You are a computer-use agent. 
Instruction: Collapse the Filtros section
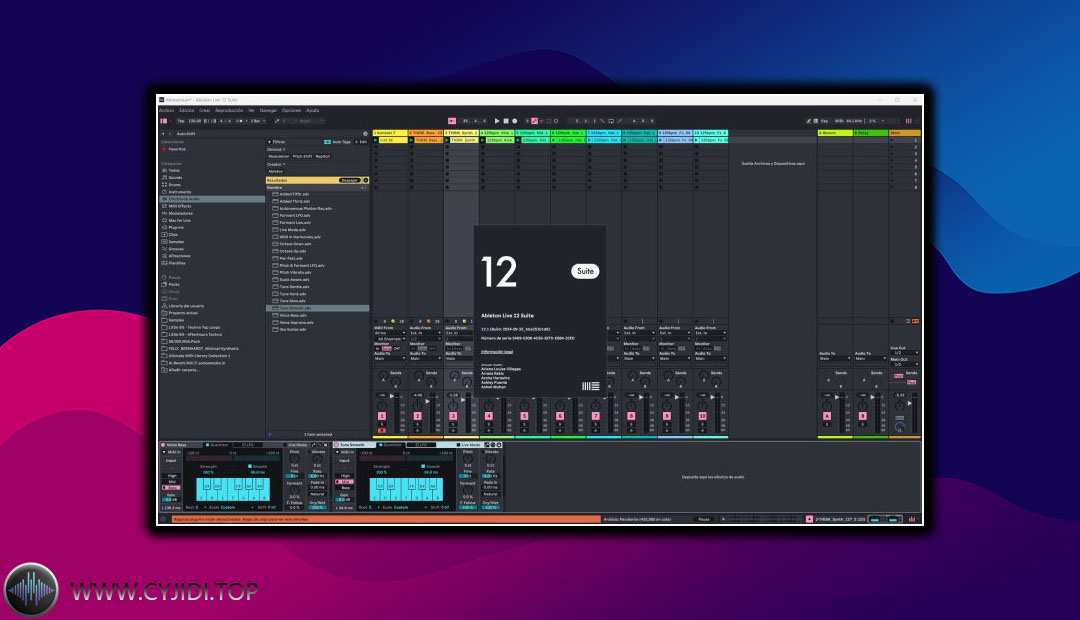tap(270, 142)
